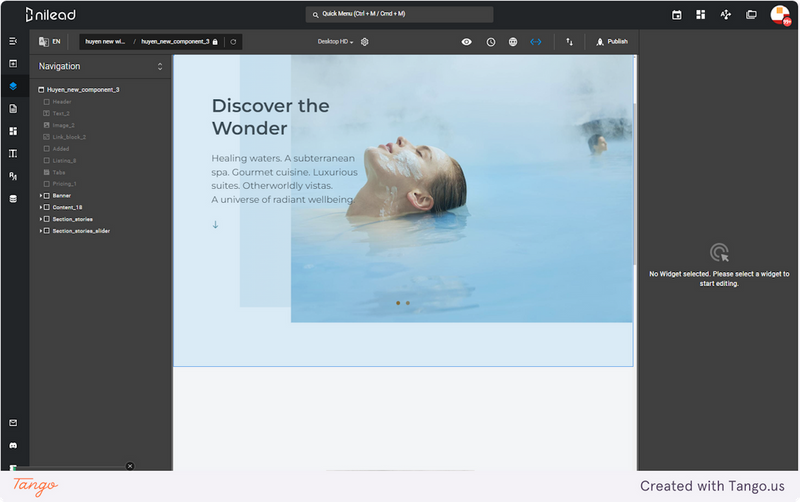Expand the Section_stories_slider item
Image resolution: width=800 pixels, height=502 pixels.
[x=41, y=231]
